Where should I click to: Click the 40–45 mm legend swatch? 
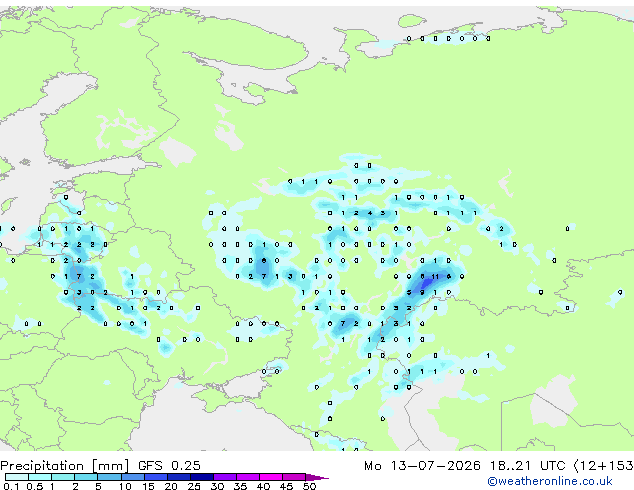[x=271, y=477]
